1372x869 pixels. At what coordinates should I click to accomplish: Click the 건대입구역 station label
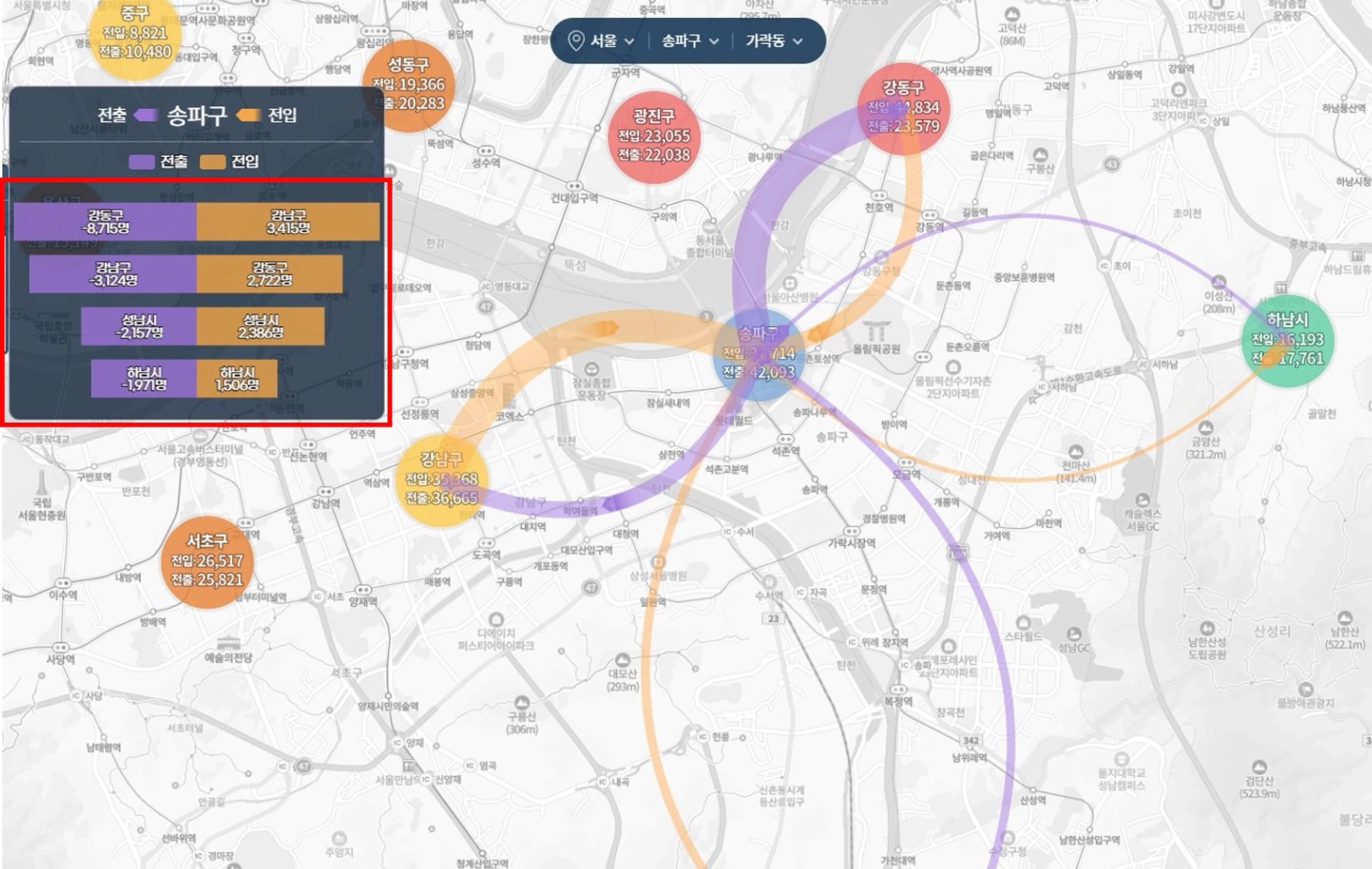[574, 198]
